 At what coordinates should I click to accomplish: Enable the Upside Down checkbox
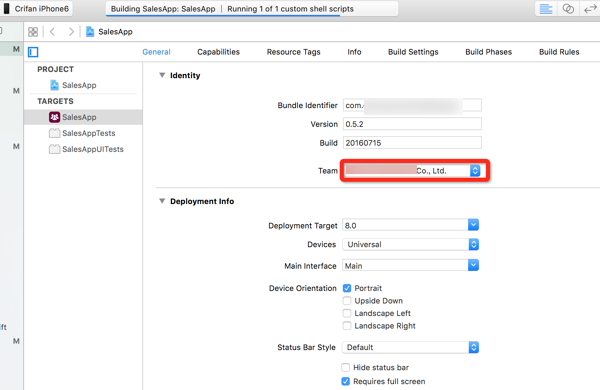point(347,301)
